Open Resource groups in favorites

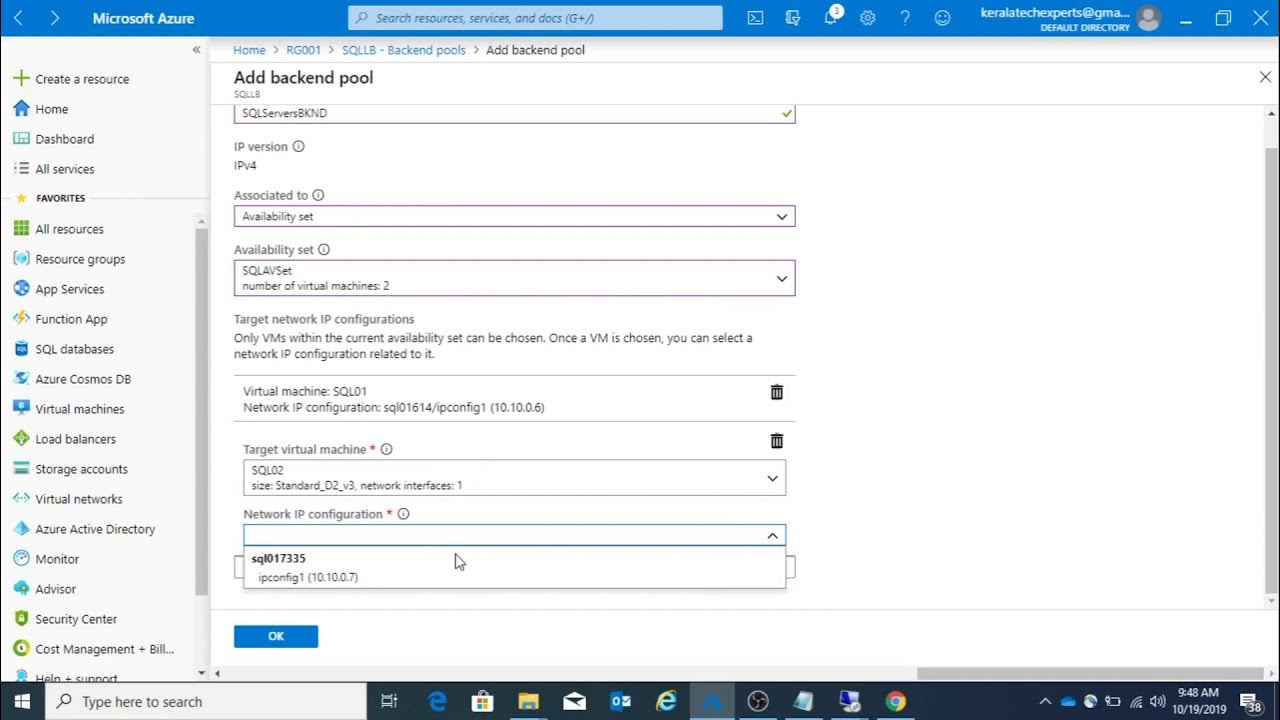point(80,259)
